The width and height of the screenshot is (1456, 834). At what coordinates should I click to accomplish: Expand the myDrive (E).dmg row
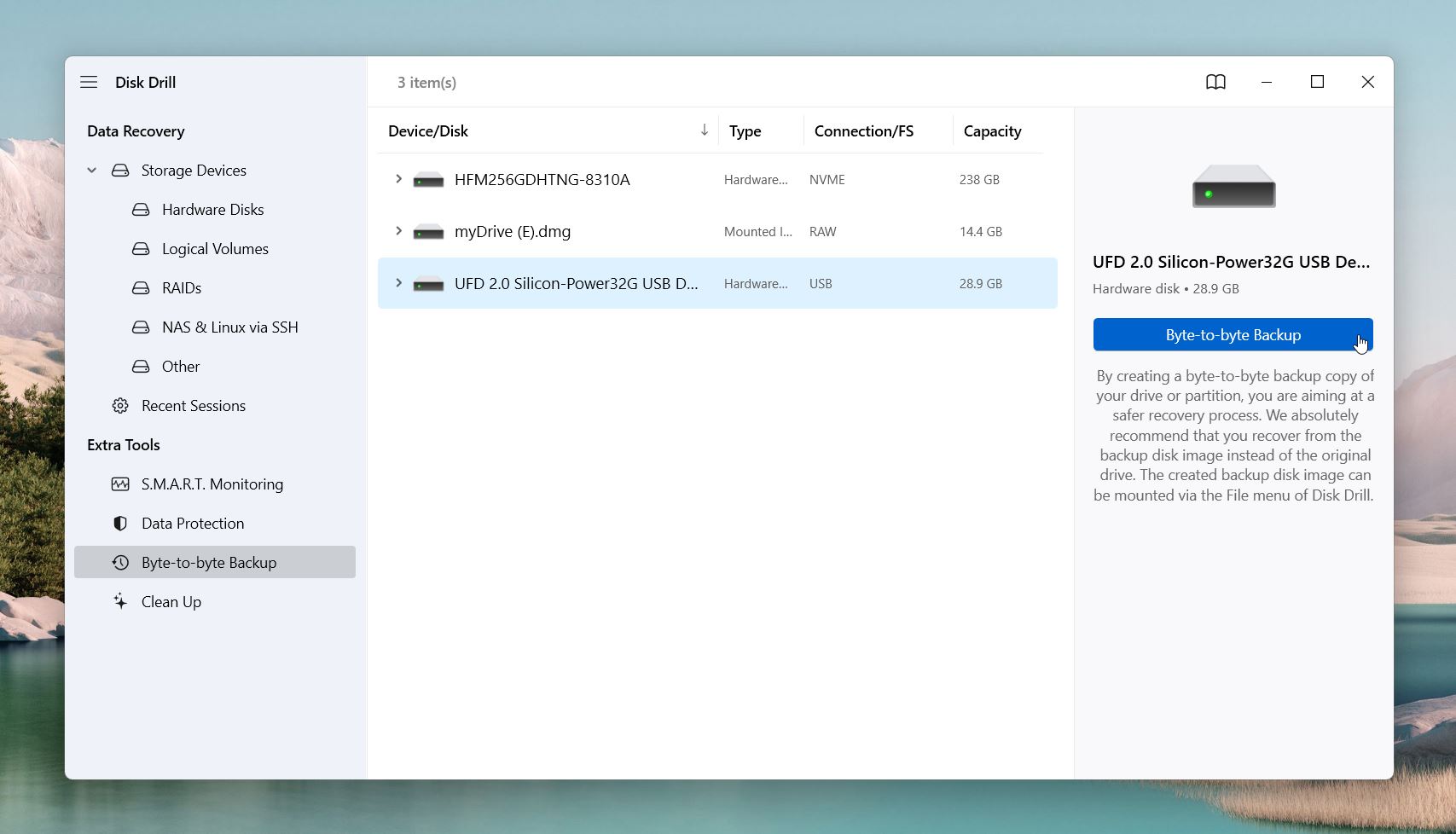pyautogui.click(x=397, y=231)
